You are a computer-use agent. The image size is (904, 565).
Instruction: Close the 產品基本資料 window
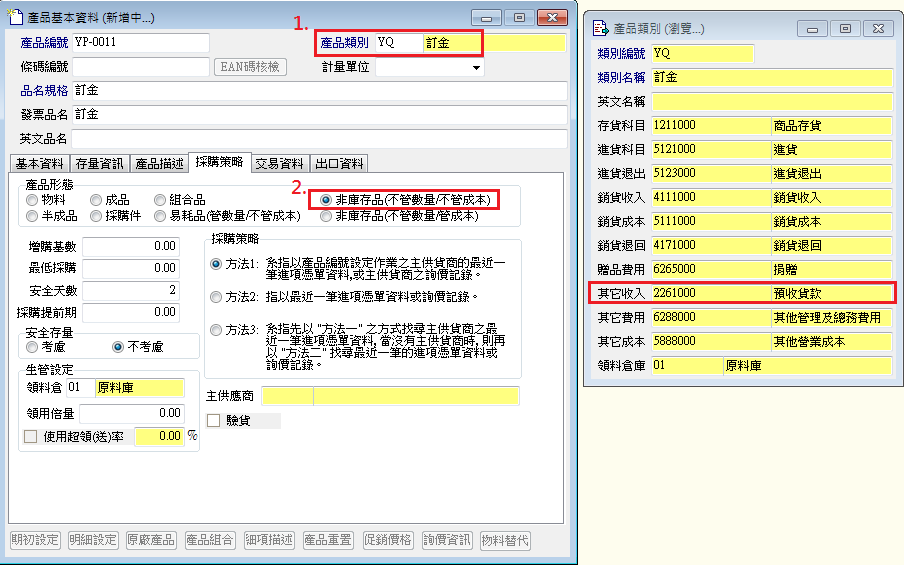(551, 17)
